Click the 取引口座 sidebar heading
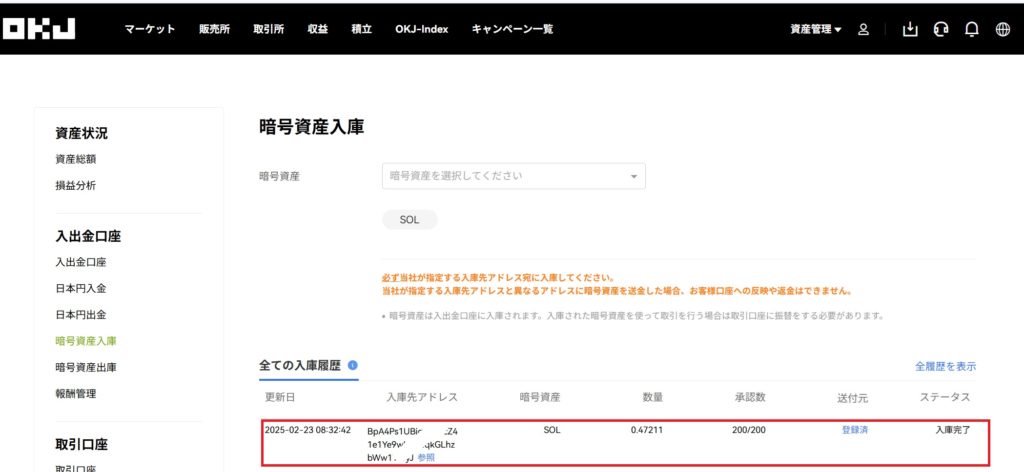Screen dimensions: 1024x472 pyautogui.click(x=82, y=445)
